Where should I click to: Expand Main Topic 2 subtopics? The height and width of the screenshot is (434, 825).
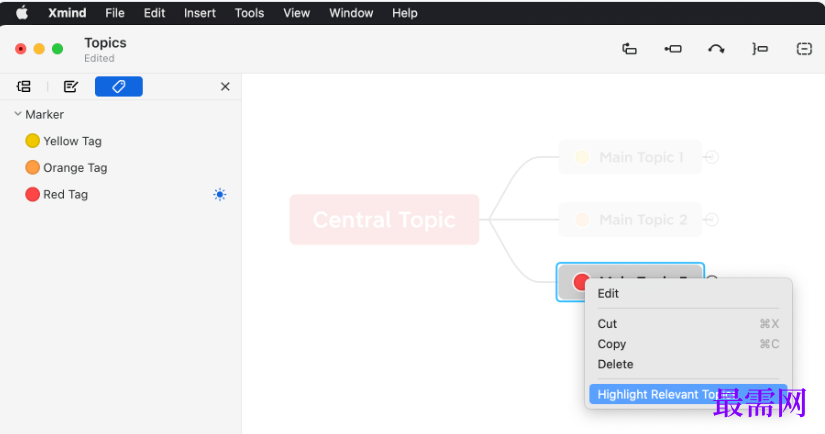(711, 219)
